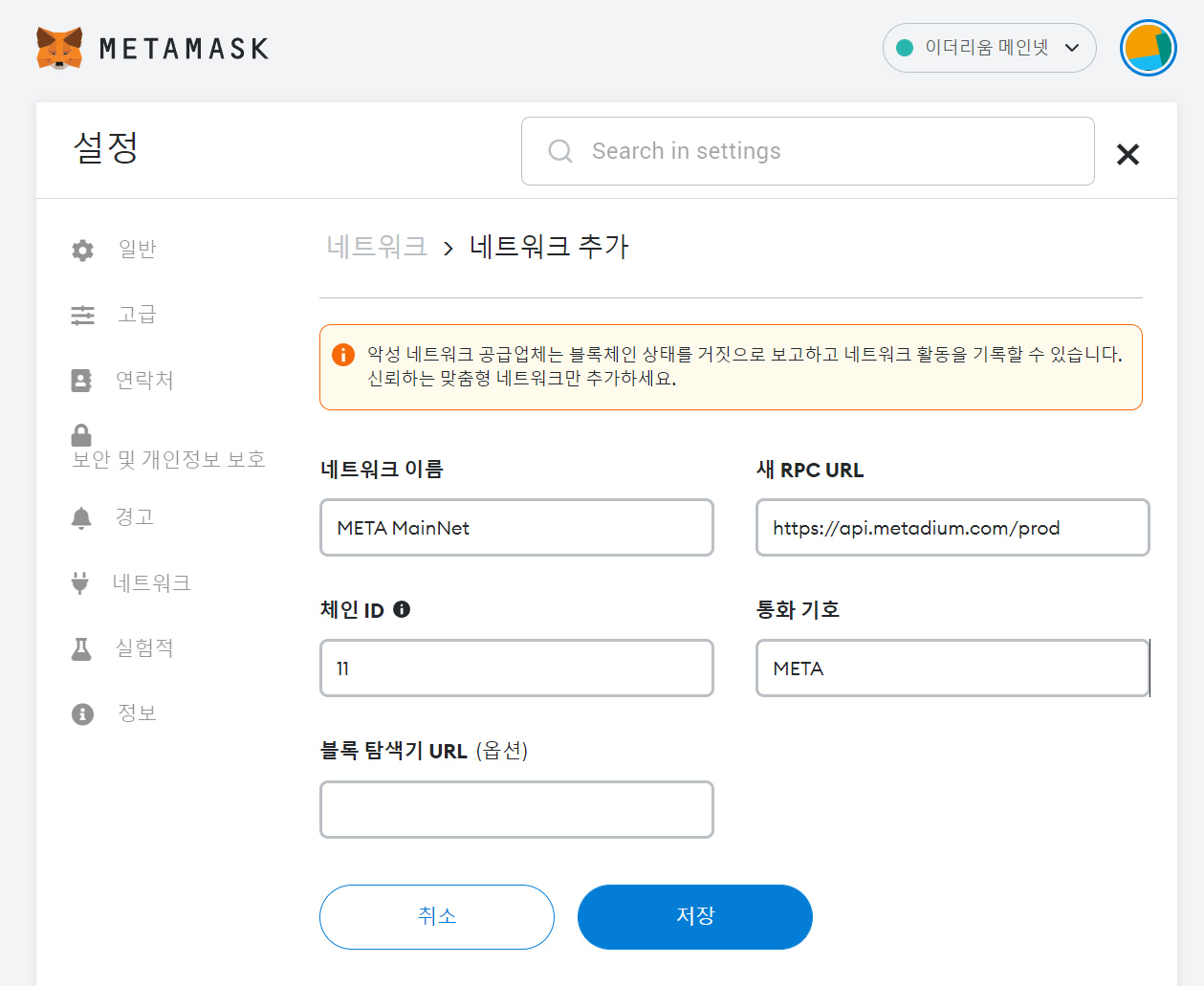Screen dimensions: 1204x986
Task: Click the info icon for 정보
Action: coord(83,714)
